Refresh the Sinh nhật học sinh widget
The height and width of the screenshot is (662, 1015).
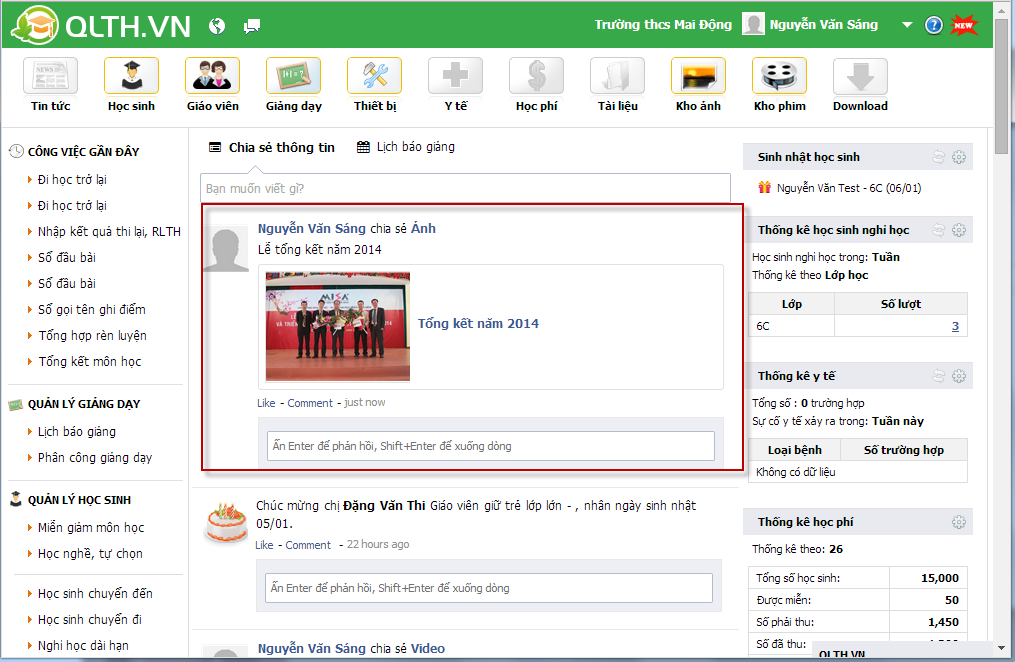click(x=939, y=157)
